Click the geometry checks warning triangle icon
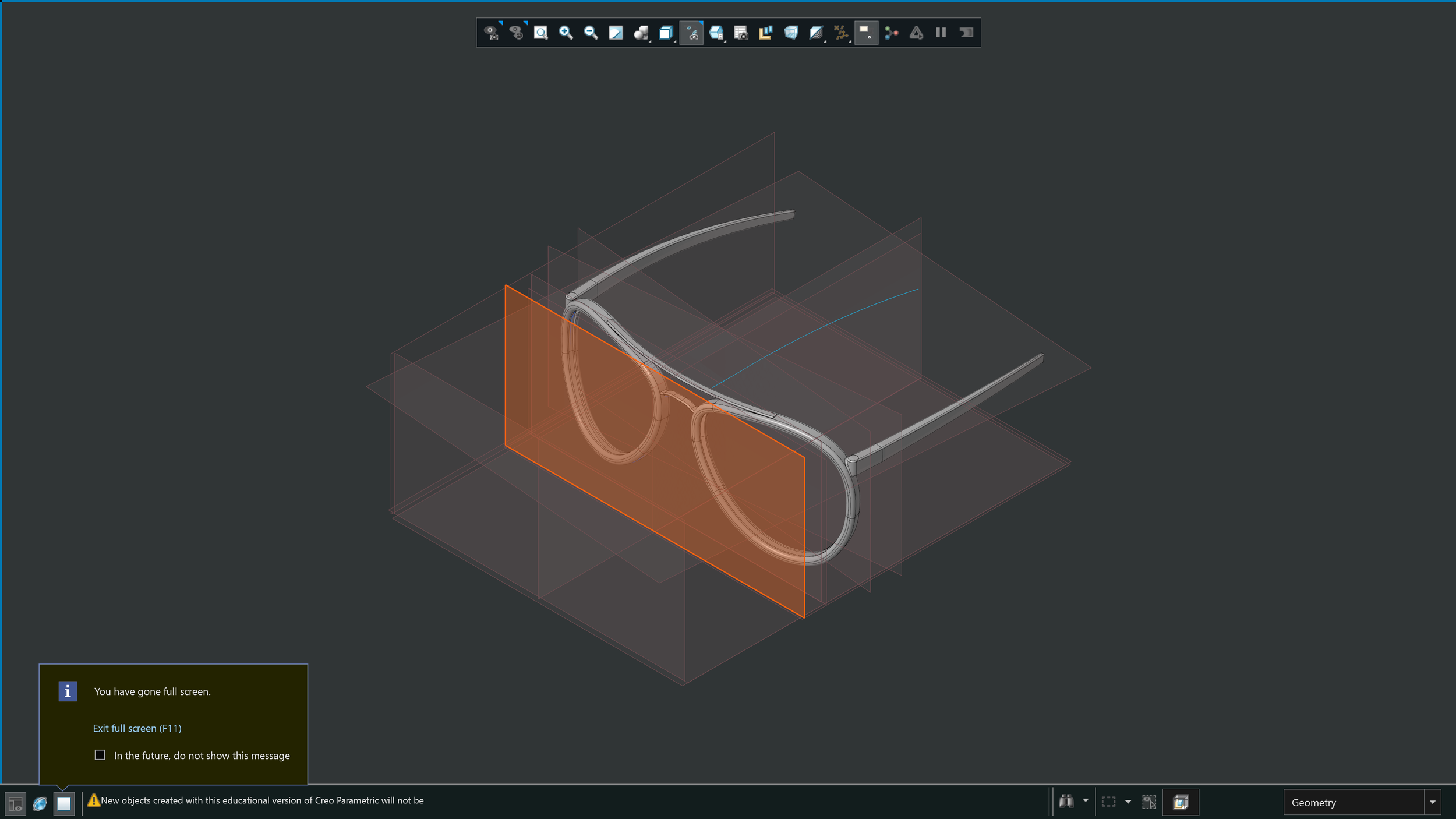This screenshot has width=1456, height=819. [x=916, y=33]
